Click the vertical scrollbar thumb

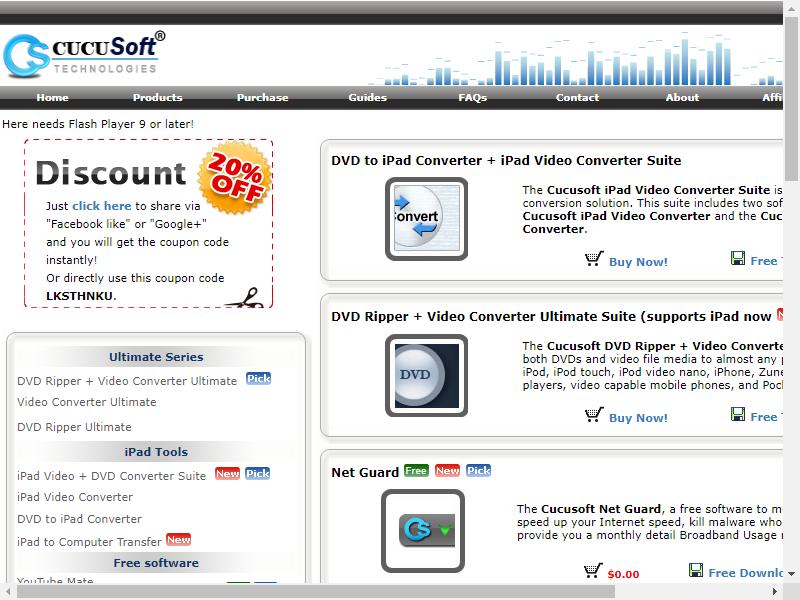coord(791,97)
